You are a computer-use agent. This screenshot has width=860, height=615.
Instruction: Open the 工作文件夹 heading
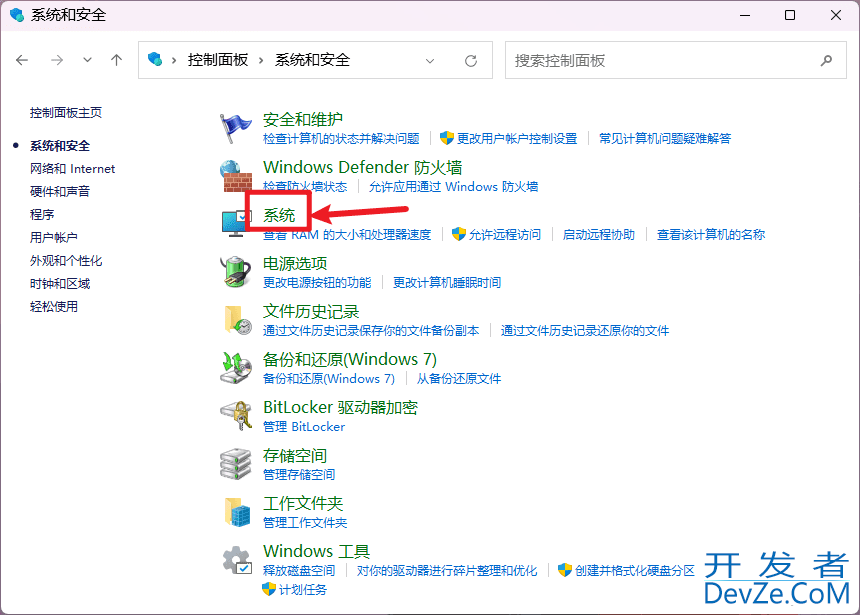click(303, 503)
